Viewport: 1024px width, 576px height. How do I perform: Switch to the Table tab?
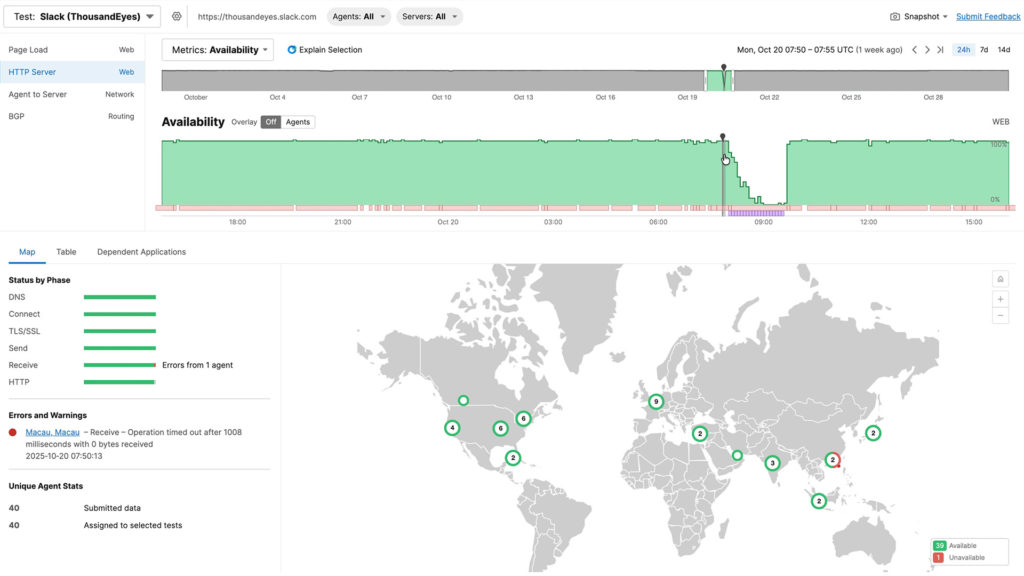66,252
